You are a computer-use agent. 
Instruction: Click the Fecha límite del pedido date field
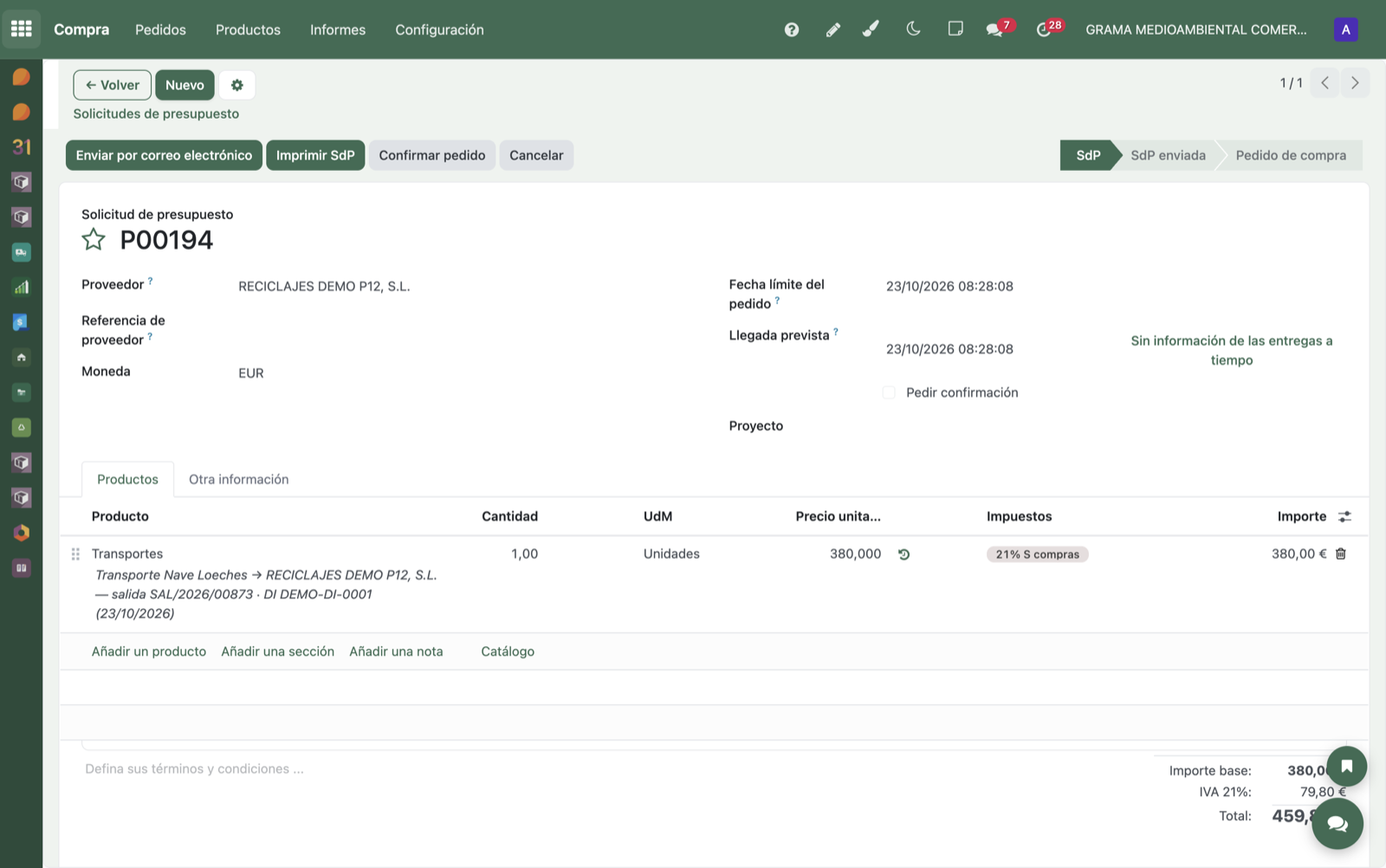949,286
